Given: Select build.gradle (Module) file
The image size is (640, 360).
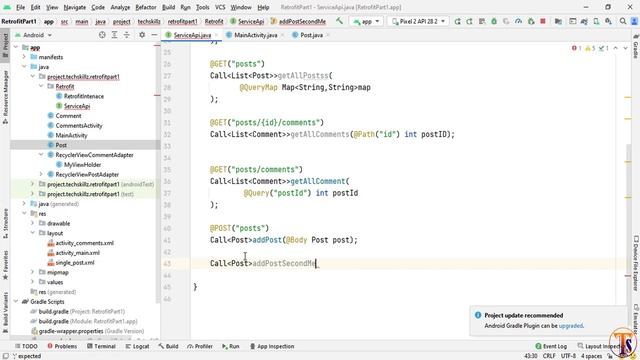Looking at the screenshot, I should [88, 322].
